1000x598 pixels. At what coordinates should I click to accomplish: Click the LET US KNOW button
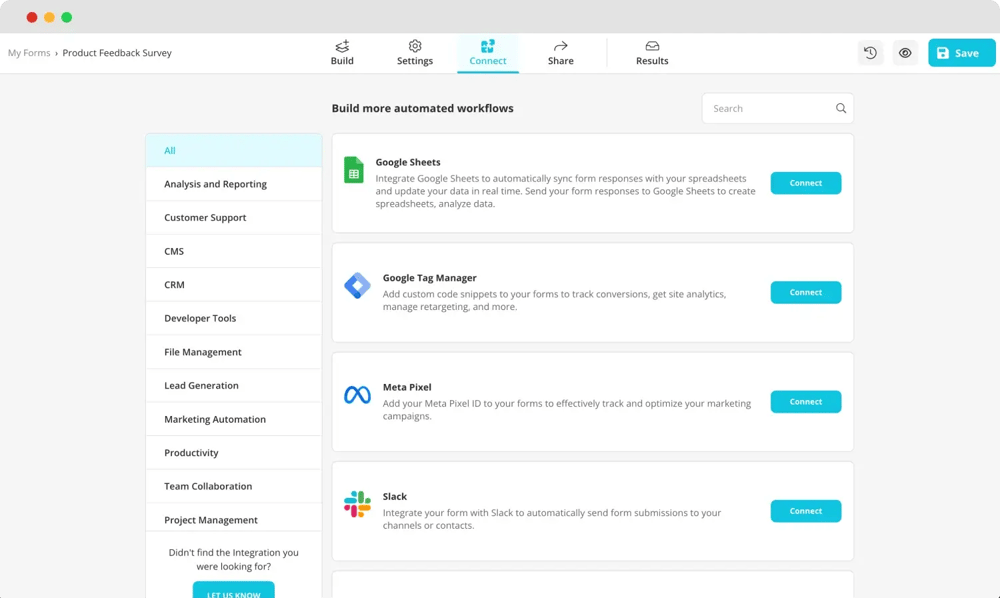click(233, 591)
